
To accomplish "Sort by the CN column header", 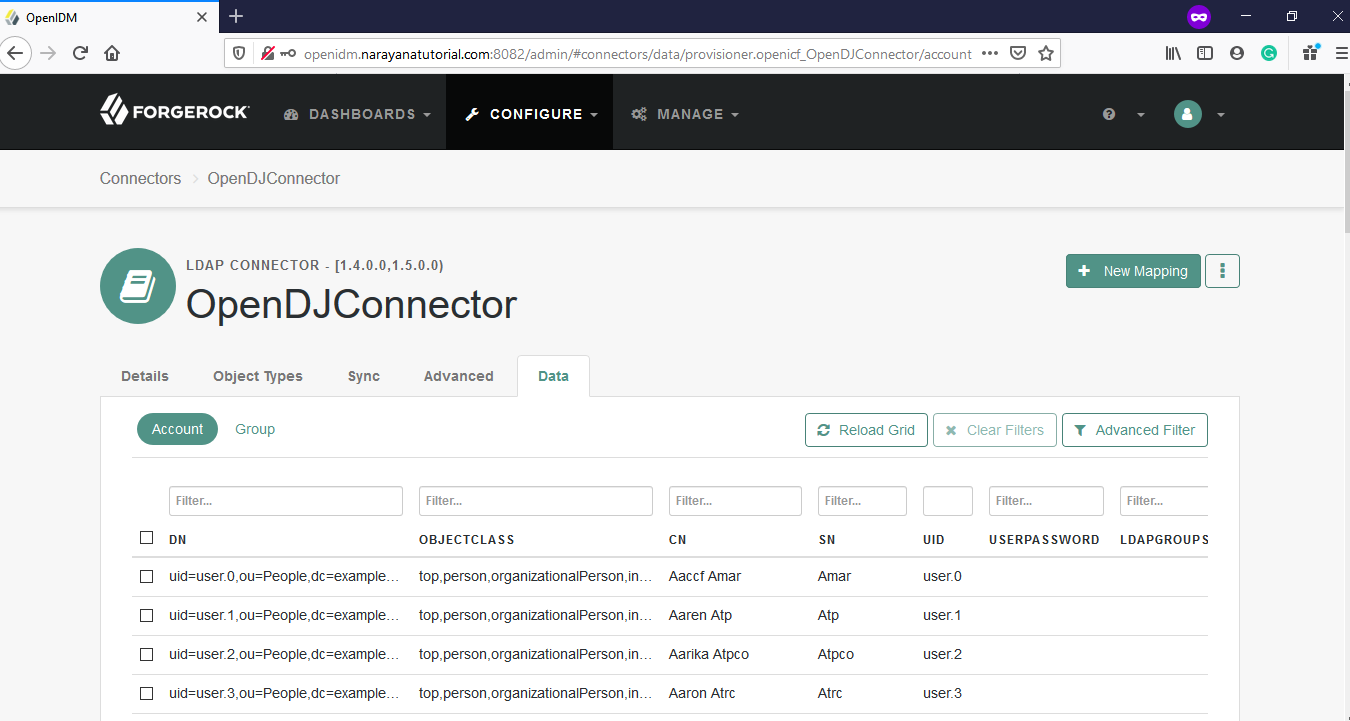I will [x=678, y=539].
